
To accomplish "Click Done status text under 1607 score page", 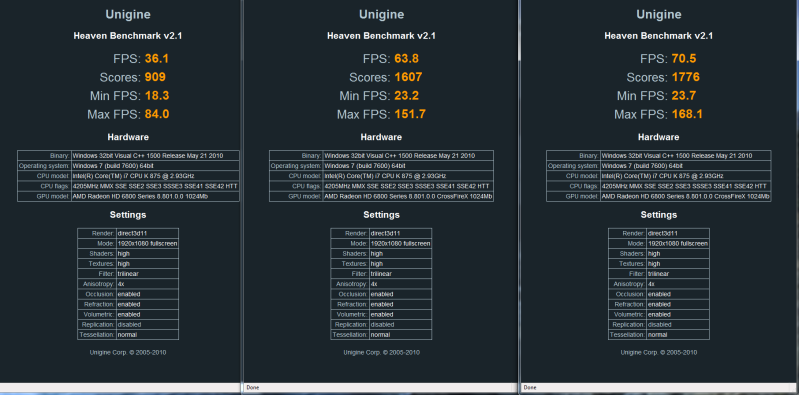I will (x=252, y=388).
